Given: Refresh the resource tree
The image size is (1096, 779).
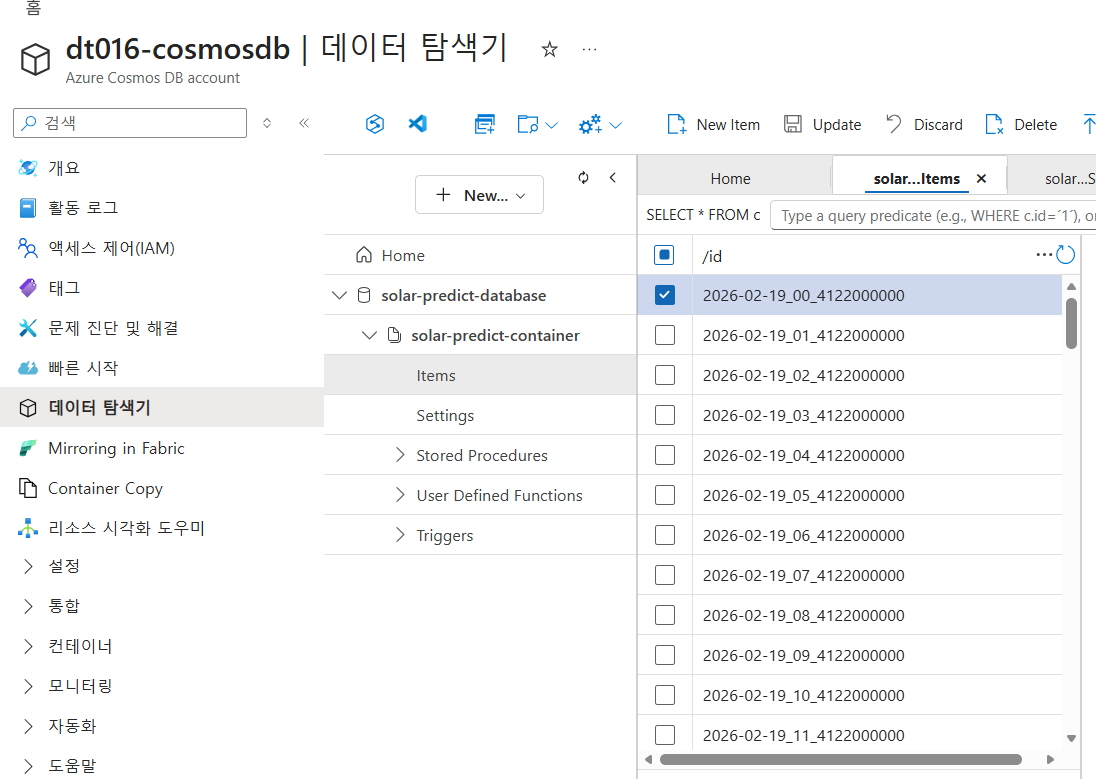Looking at the screenshot, I should pyautogui.click(x=583, y=178).
